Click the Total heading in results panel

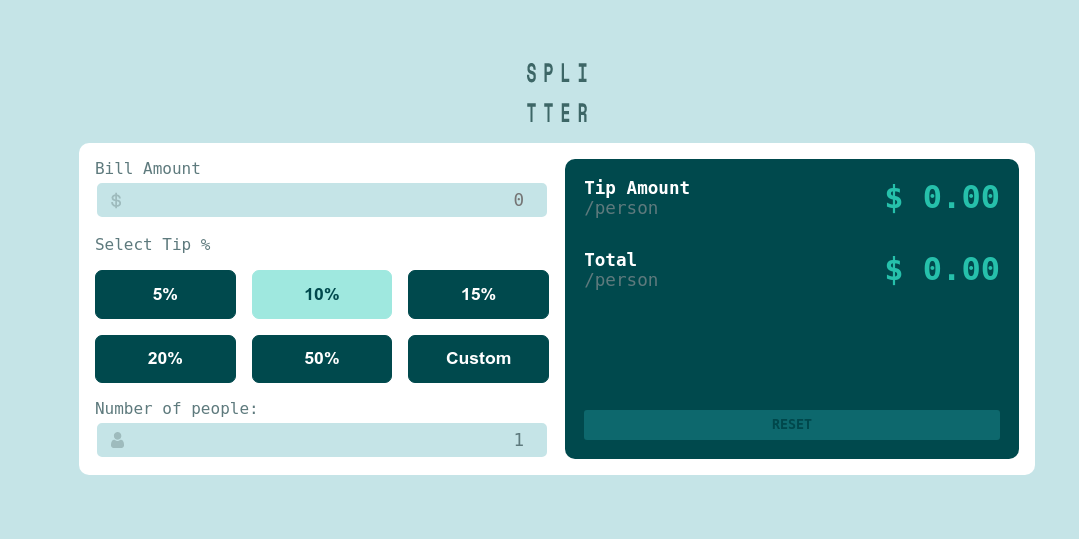(610, 260)
